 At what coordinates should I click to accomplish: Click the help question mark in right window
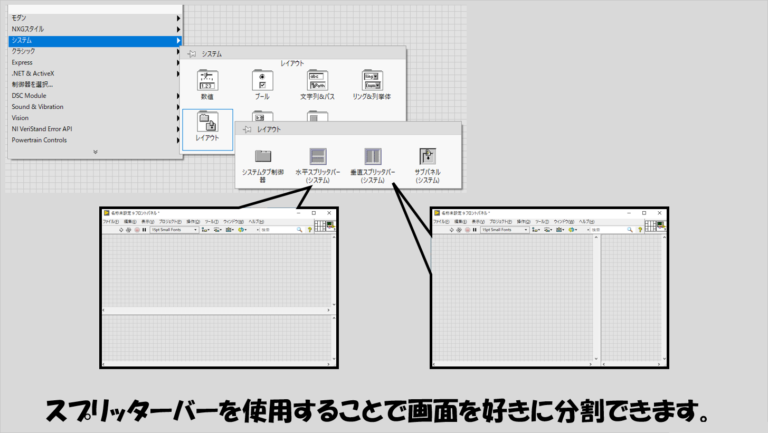tap(640, 229)
